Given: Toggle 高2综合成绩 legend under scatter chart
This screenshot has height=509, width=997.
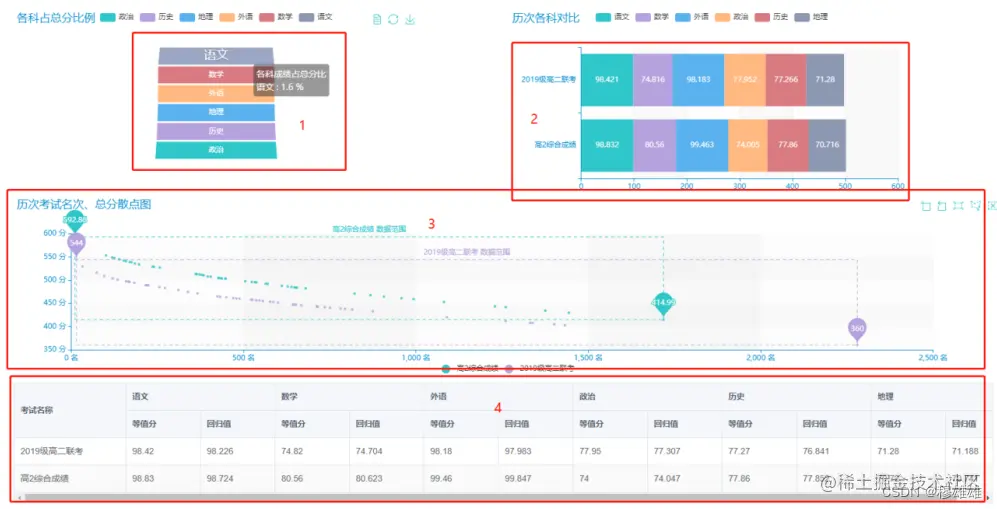Looking at the screenshot, I should 470,369.
